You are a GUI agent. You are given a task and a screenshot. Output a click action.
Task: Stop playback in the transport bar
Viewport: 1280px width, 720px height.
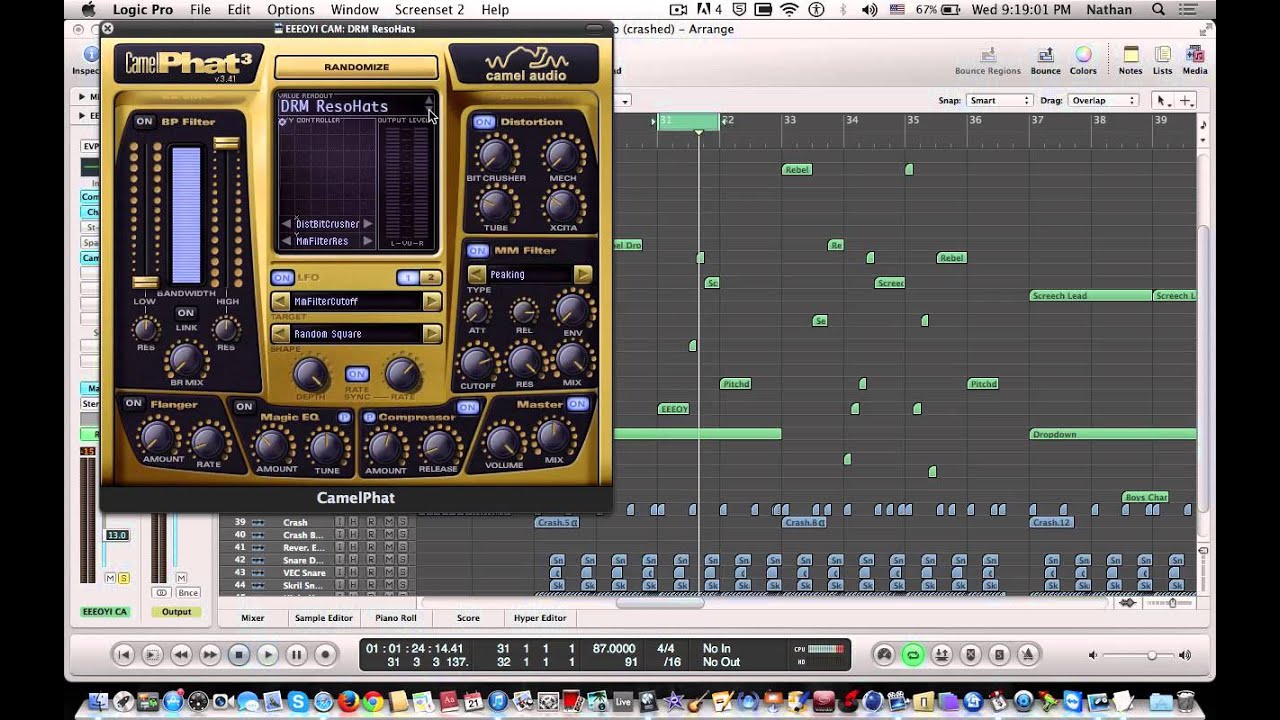(x=239, y=655)
